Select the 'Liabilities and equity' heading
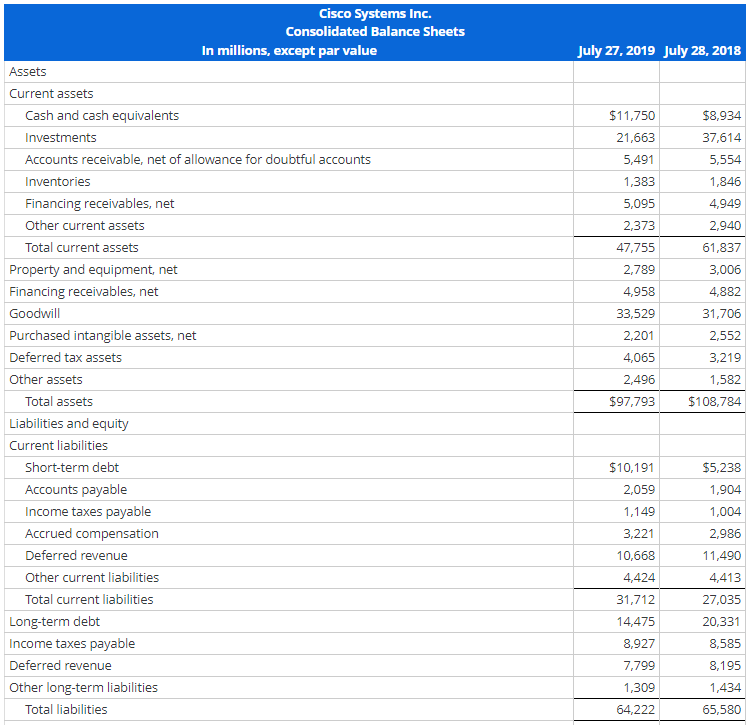 [69, 424]
